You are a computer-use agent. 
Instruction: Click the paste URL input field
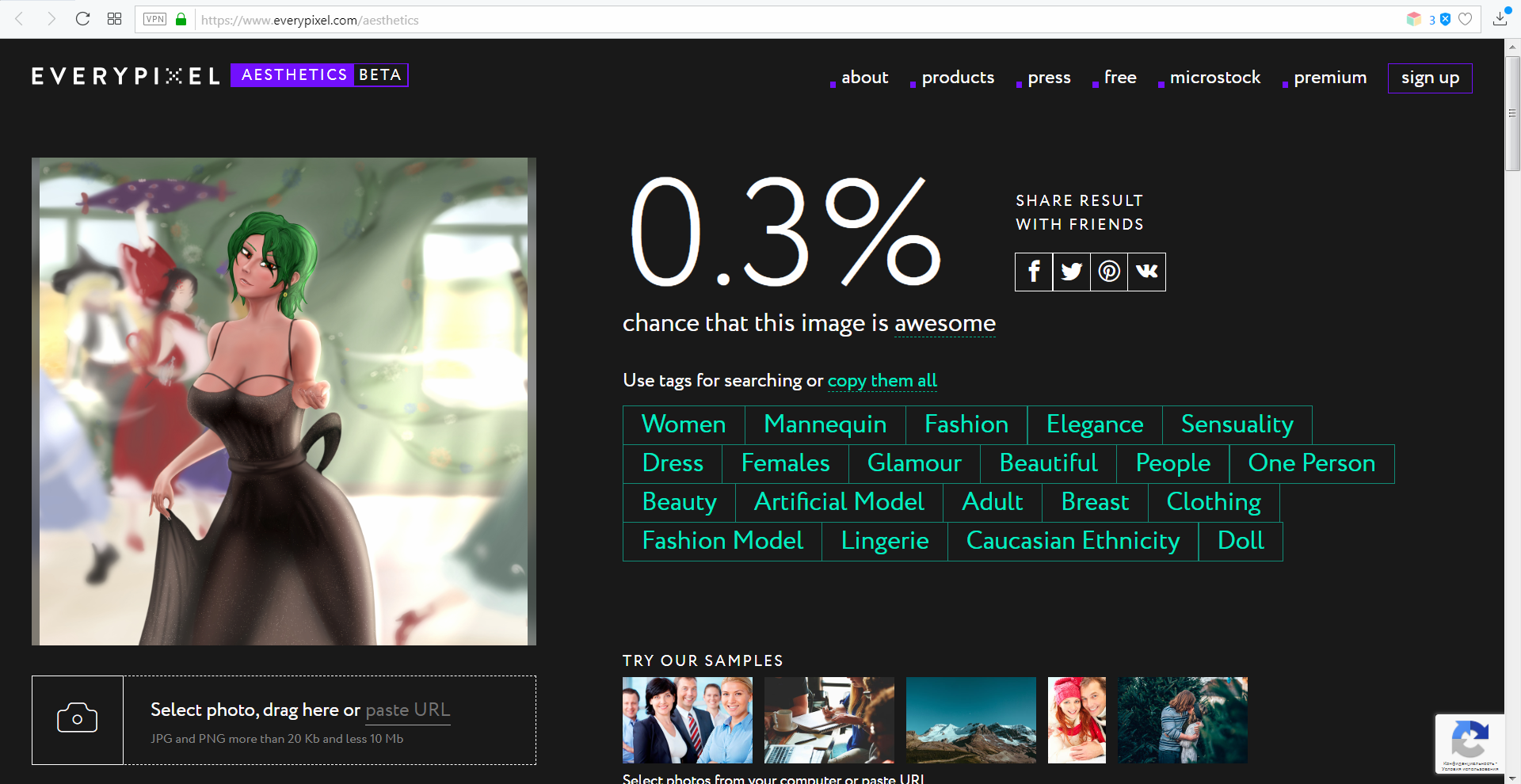(x=407, y=710)
